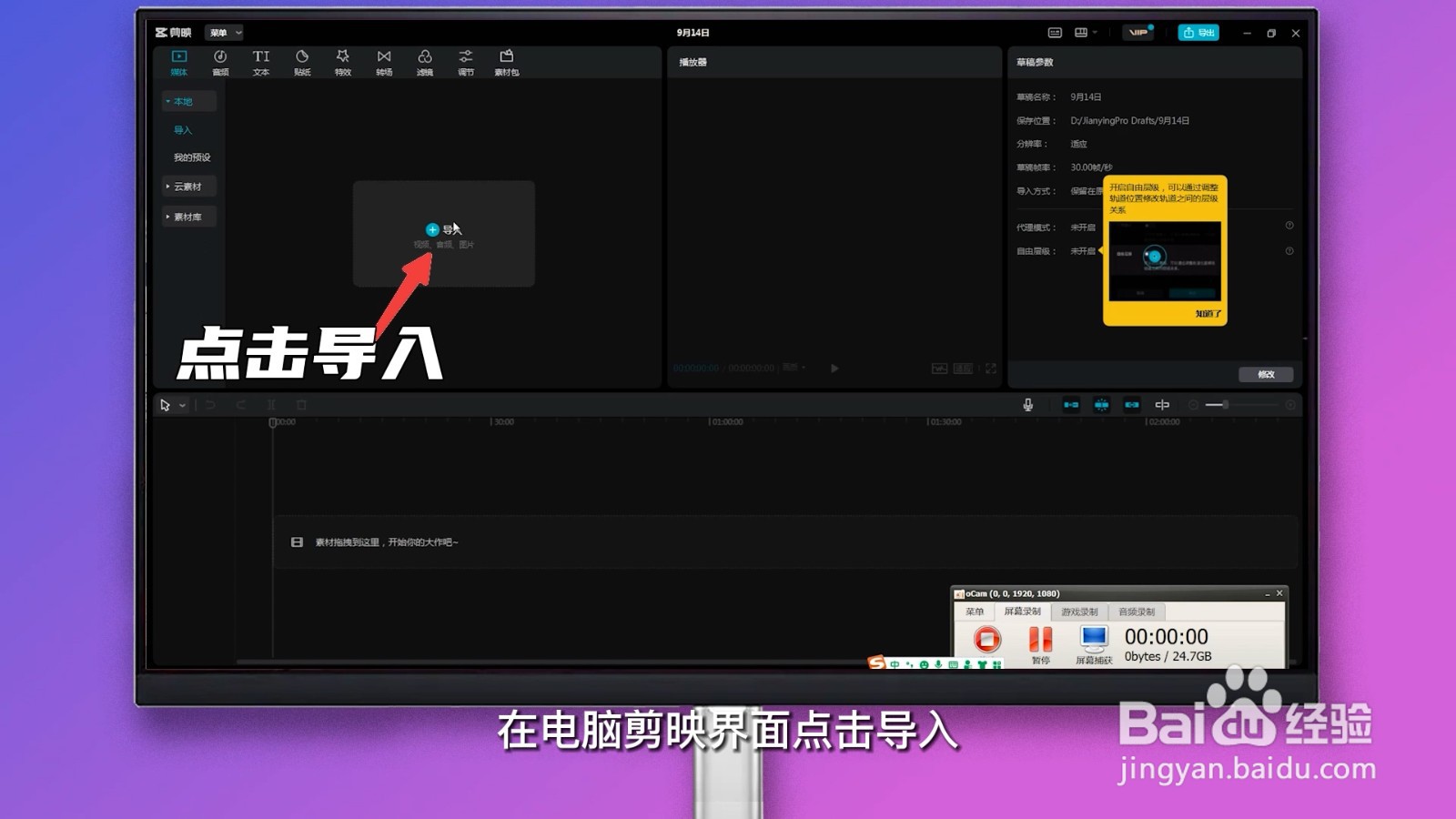
Task: Click 屏幕捕获 (Screen capture) in oCam
Action: 1094,645
